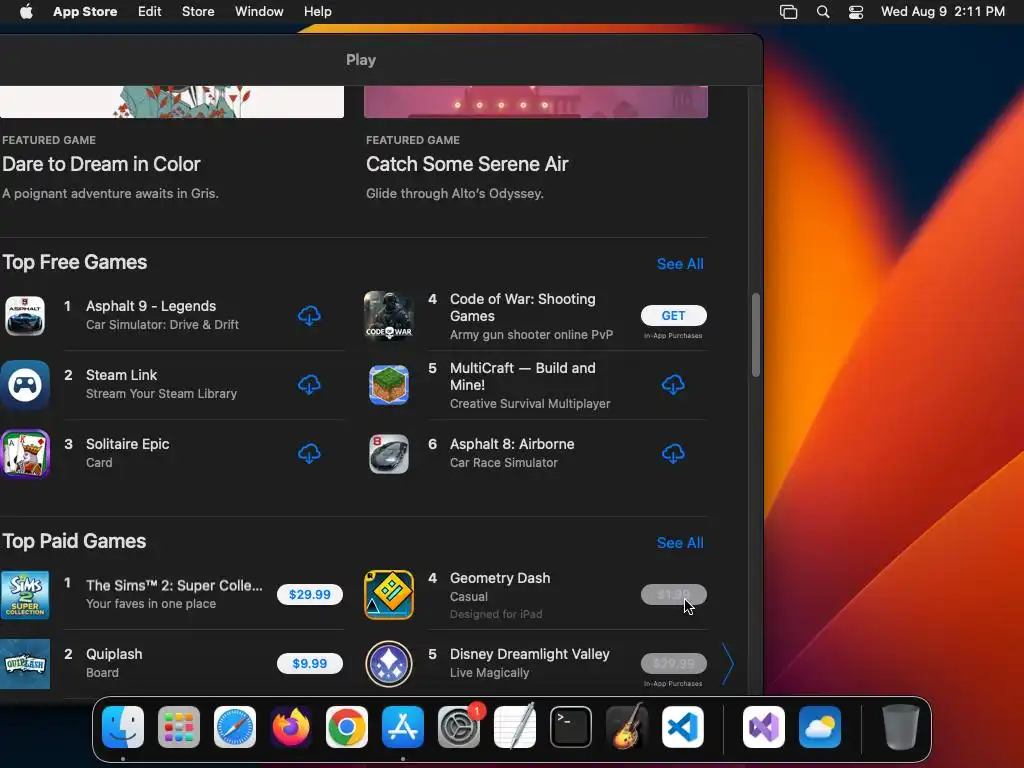The width and height of the screenshot is (1024, 768).
Task: Open the Weather app from the Dock
Action: point(820,727)
